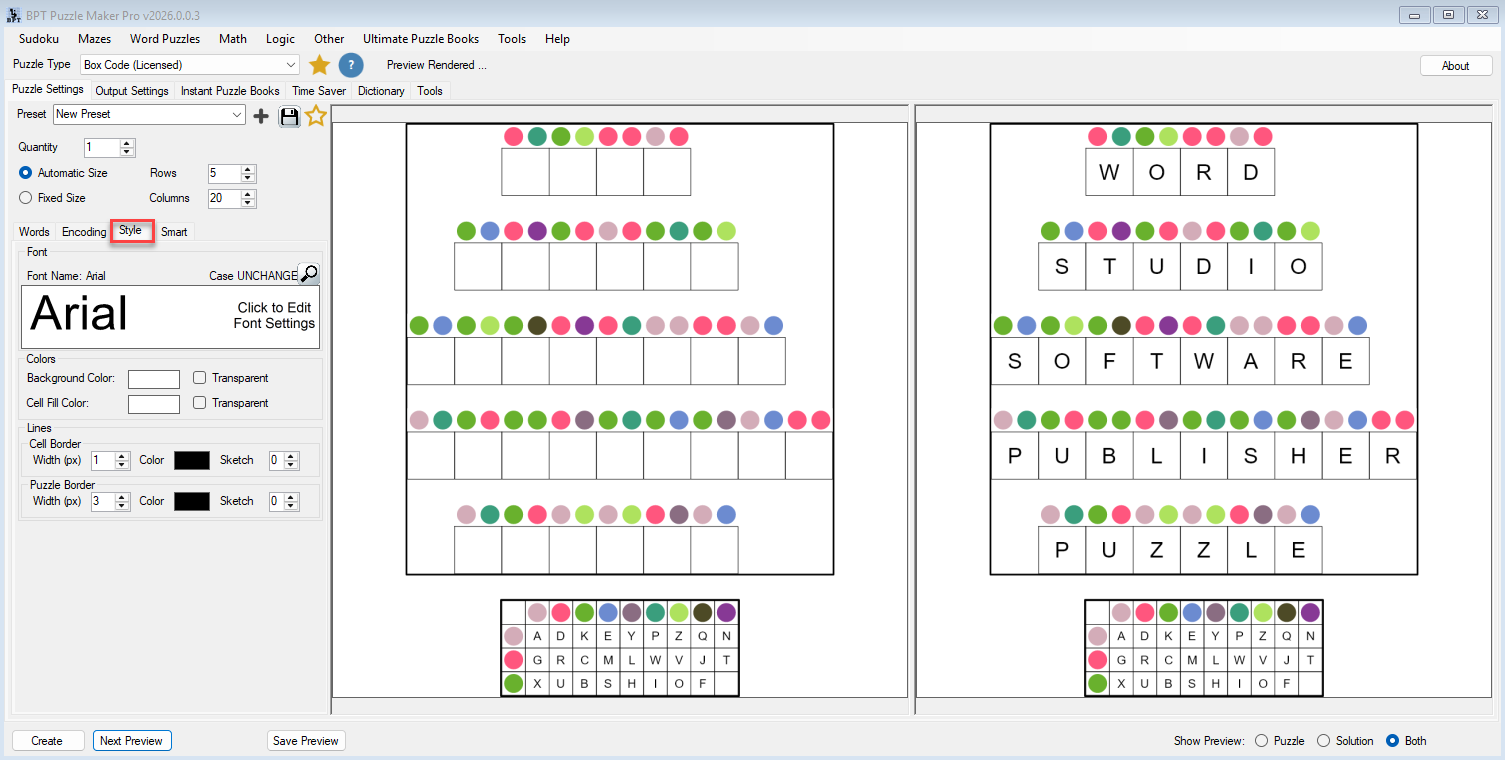Click the Arial font preview box
Screen dimensions: 1505x760
tap(171, 316)
